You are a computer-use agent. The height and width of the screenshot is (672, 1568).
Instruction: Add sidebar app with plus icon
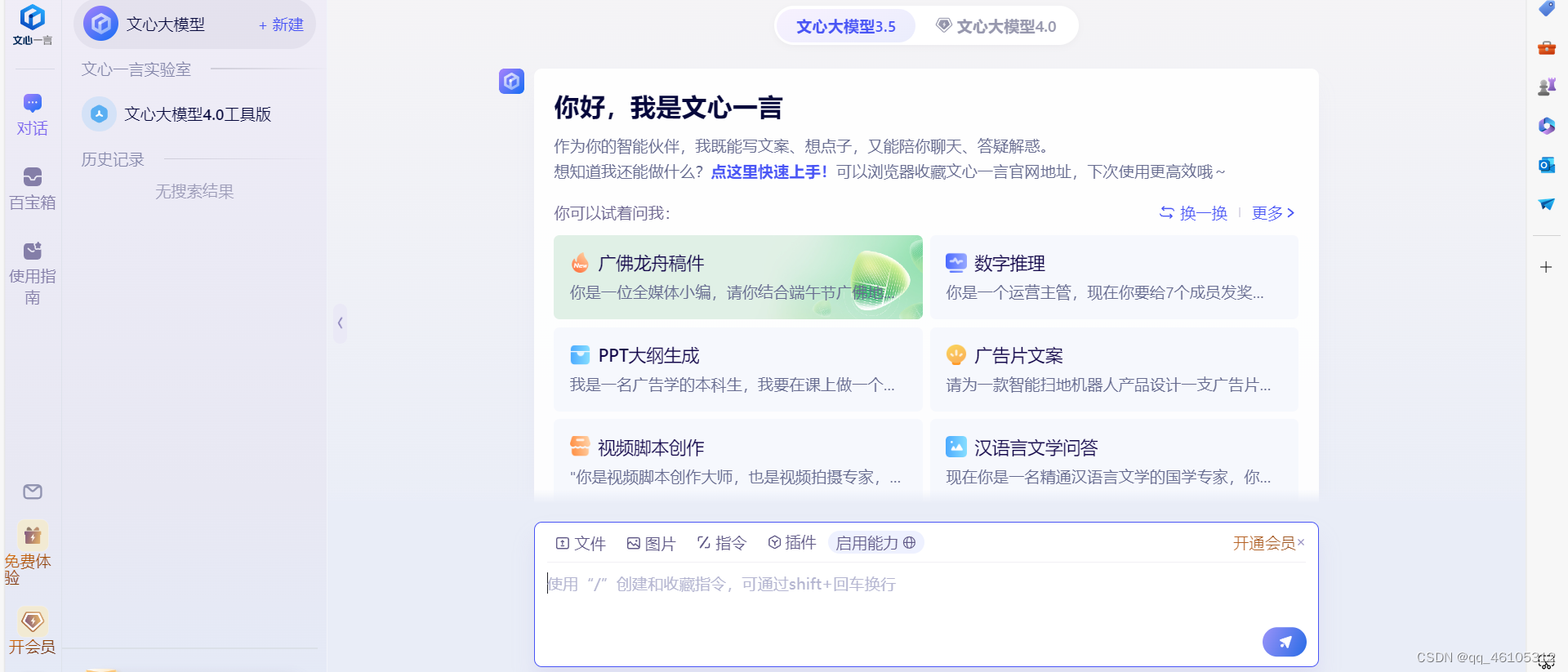1546,267
